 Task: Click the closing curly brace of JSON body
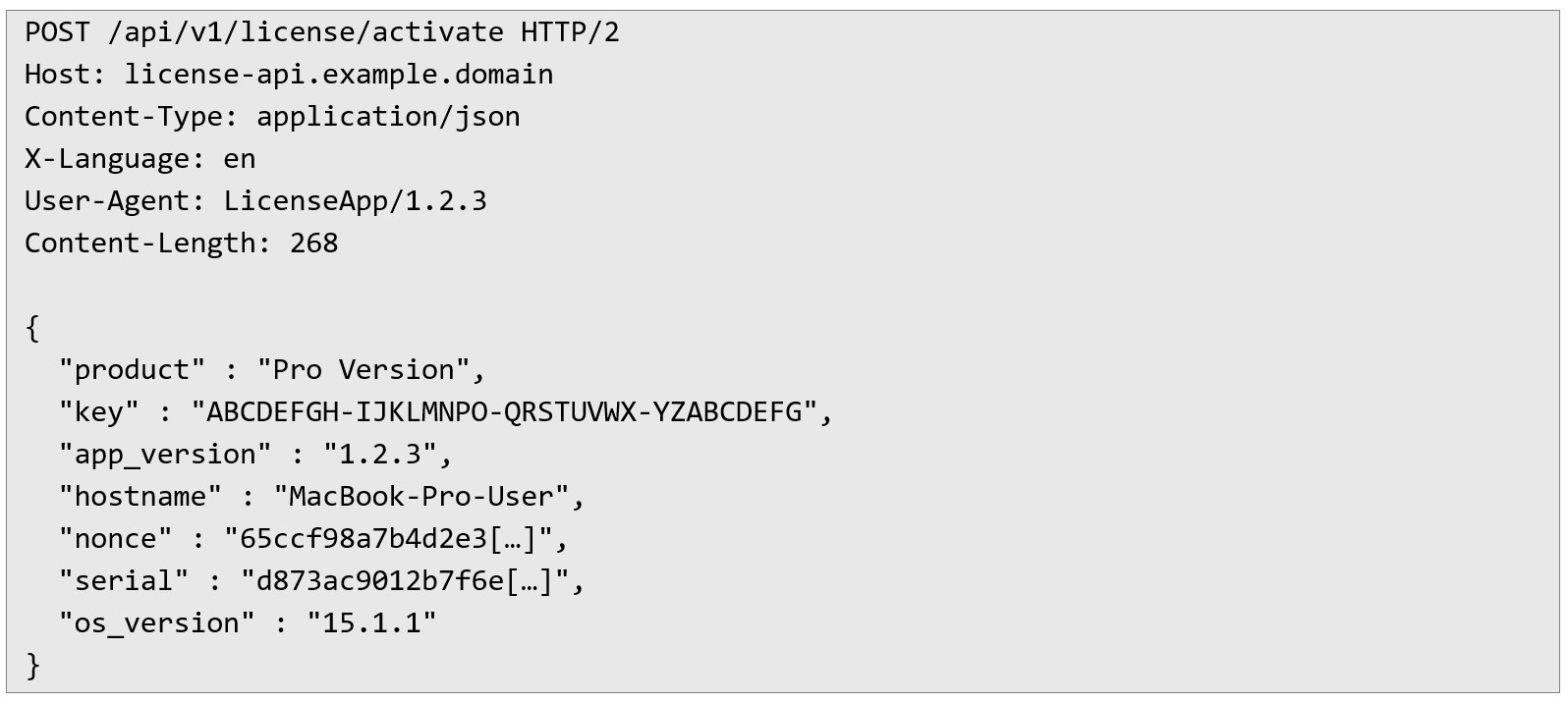point(32,666)
